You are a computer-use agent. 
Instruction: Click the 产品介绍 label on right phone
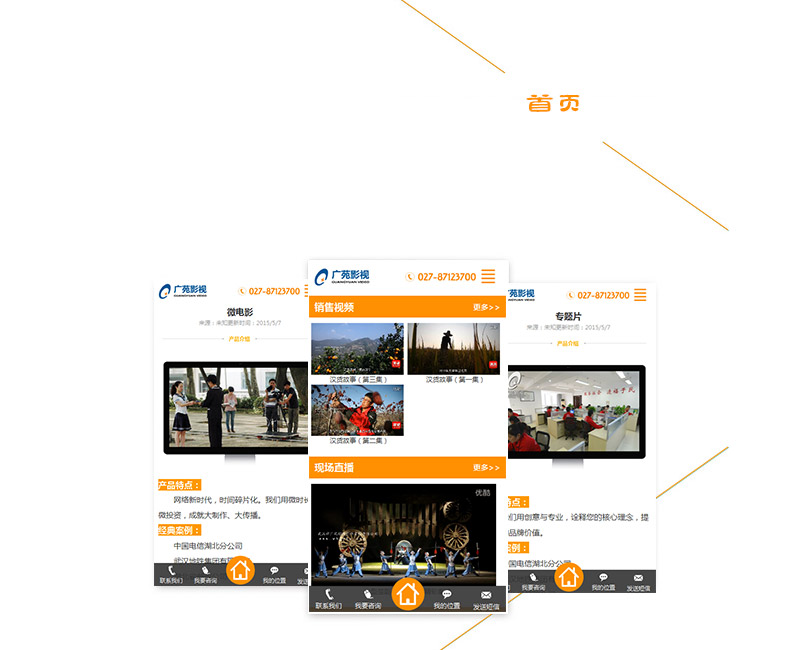[x=568, y=343]
